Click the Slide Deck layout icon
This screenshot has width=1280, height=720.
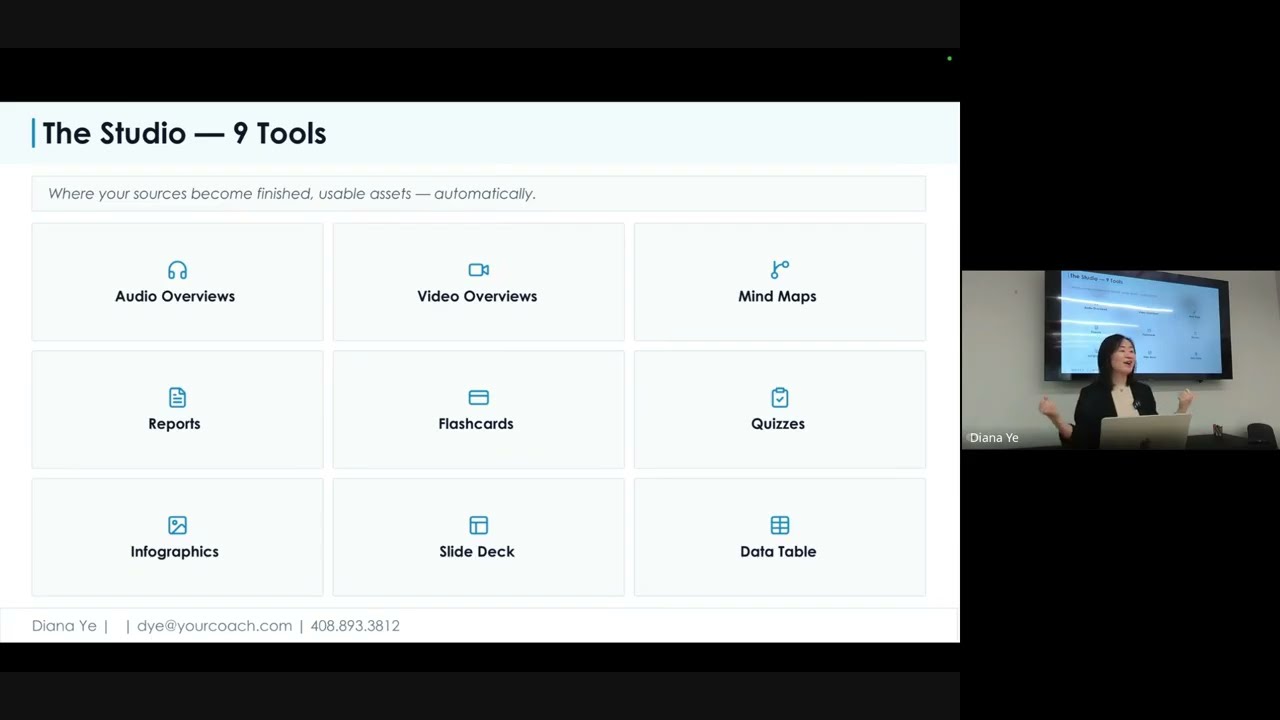coord(478,525)
